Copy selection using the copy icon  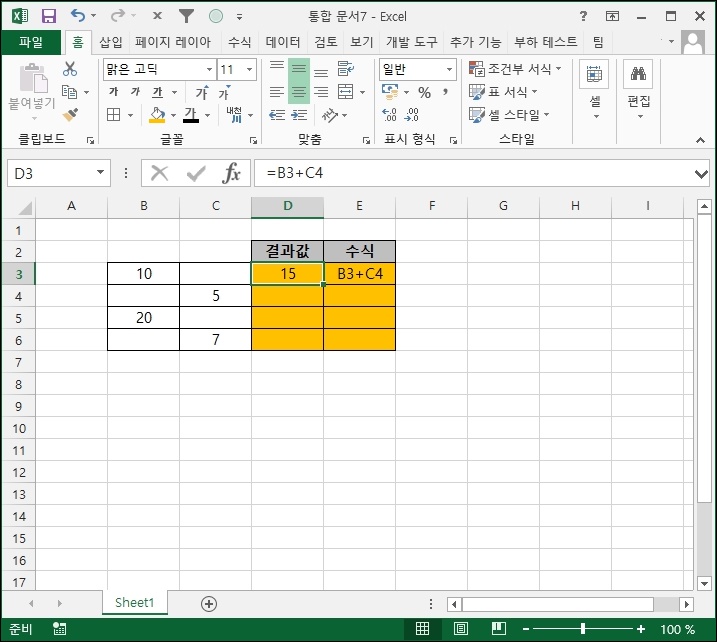click(x=70, y=92)
